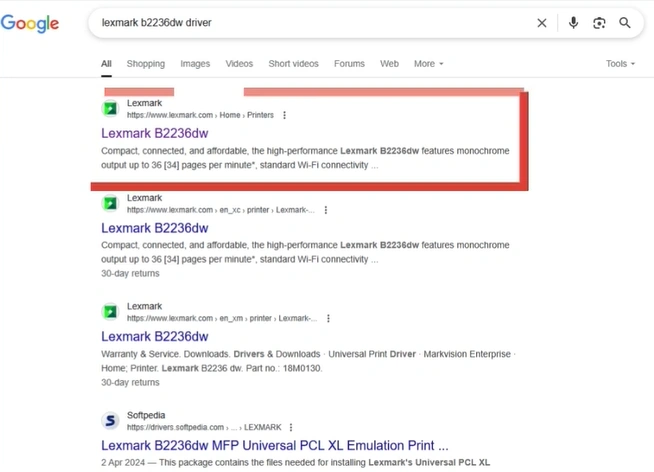
Task: Switch to the Shopping tab
Action: click(145, 64)
